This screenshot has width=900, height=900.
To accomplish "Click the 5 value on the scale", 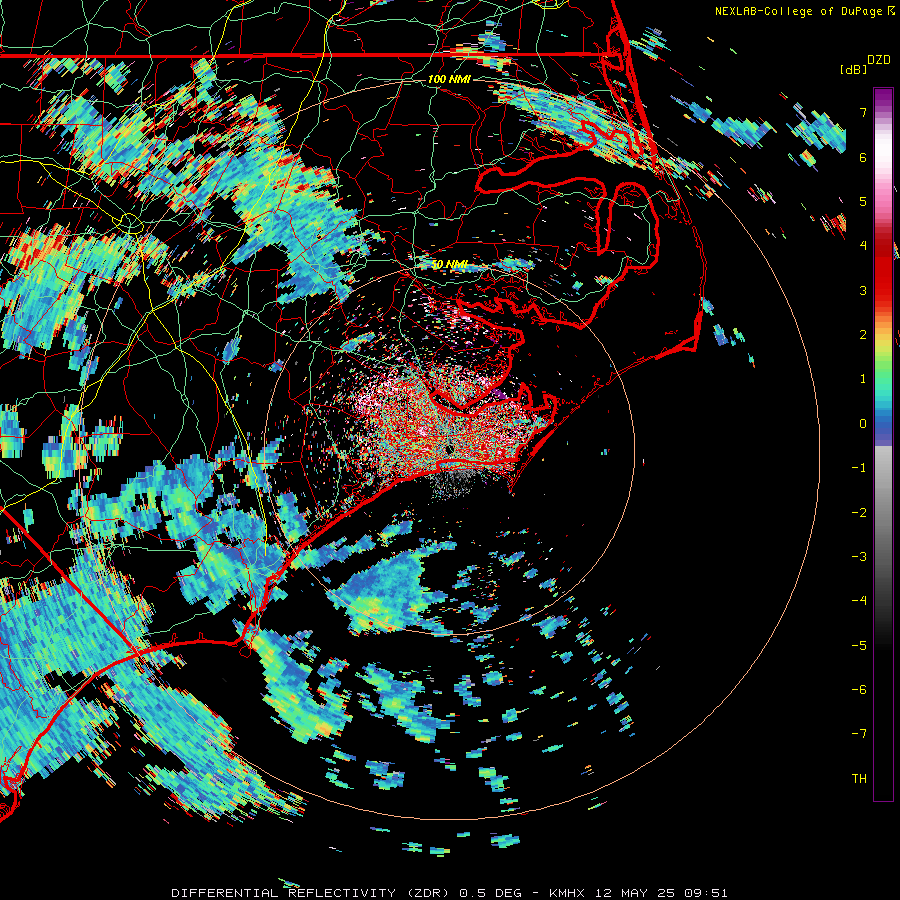I will click(x=863, y=201).
